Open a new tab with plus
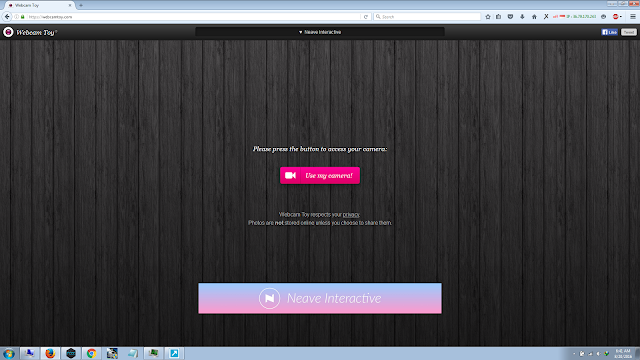This screenshot has width=640, height=360. (x=81, y=5)
